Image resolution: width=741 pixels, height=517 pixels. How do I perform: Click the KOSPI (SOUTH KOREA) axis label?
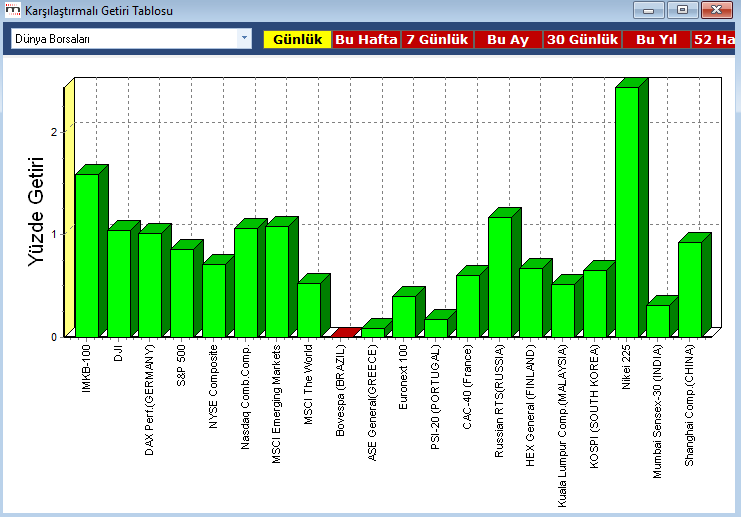tap(594, 406)
